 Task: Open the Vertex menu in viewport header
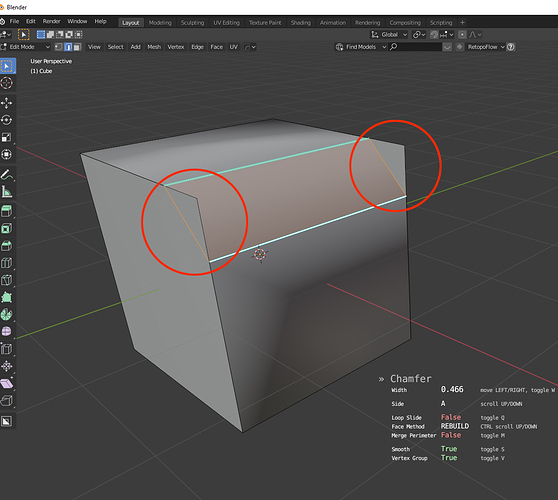[176, 47]
